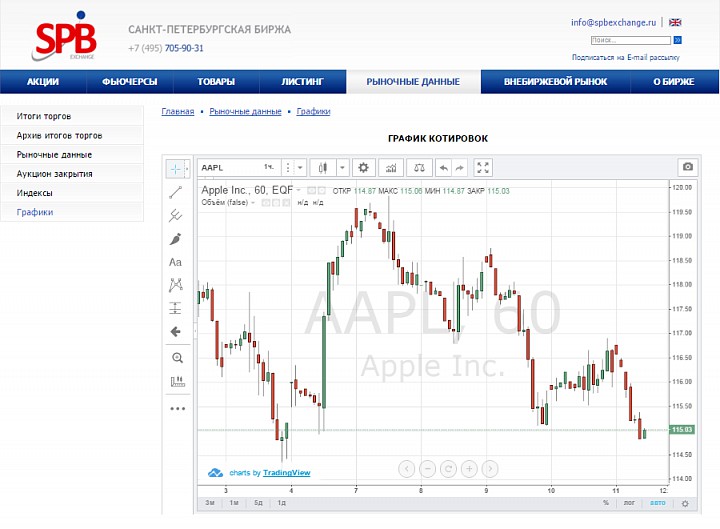Click the SPB Exchange logo
Viewport: 720px width, 529px height.
65,37
